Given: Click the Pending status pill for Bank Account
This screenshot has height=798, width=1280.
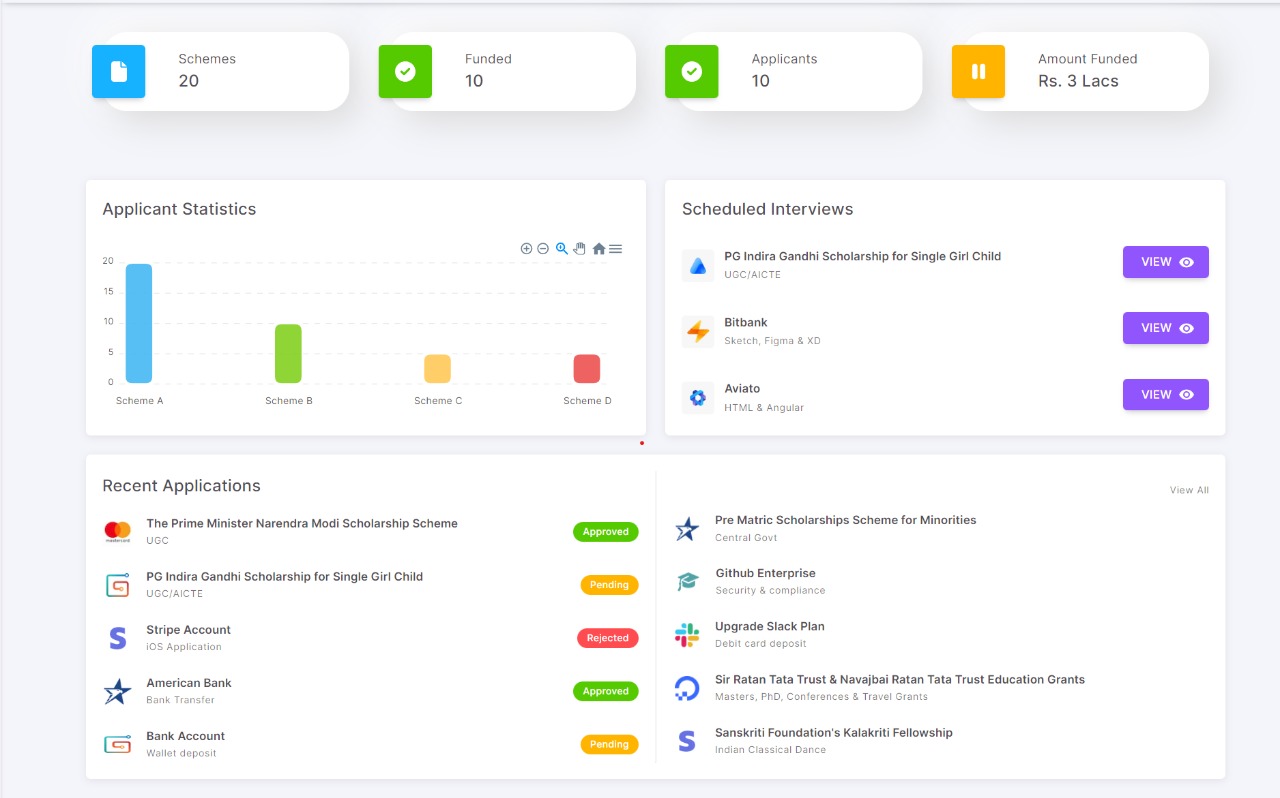Looking at the screenshot, I should [x=609, y=744].
